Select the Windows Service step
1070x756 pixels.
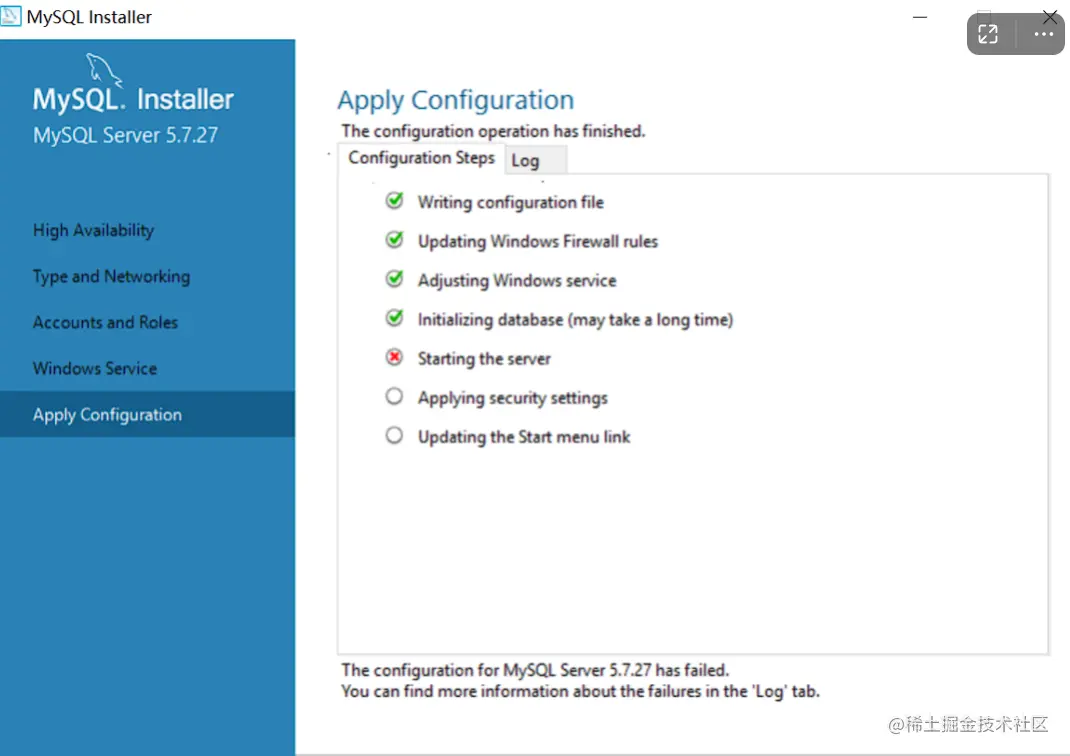point(95,368)
